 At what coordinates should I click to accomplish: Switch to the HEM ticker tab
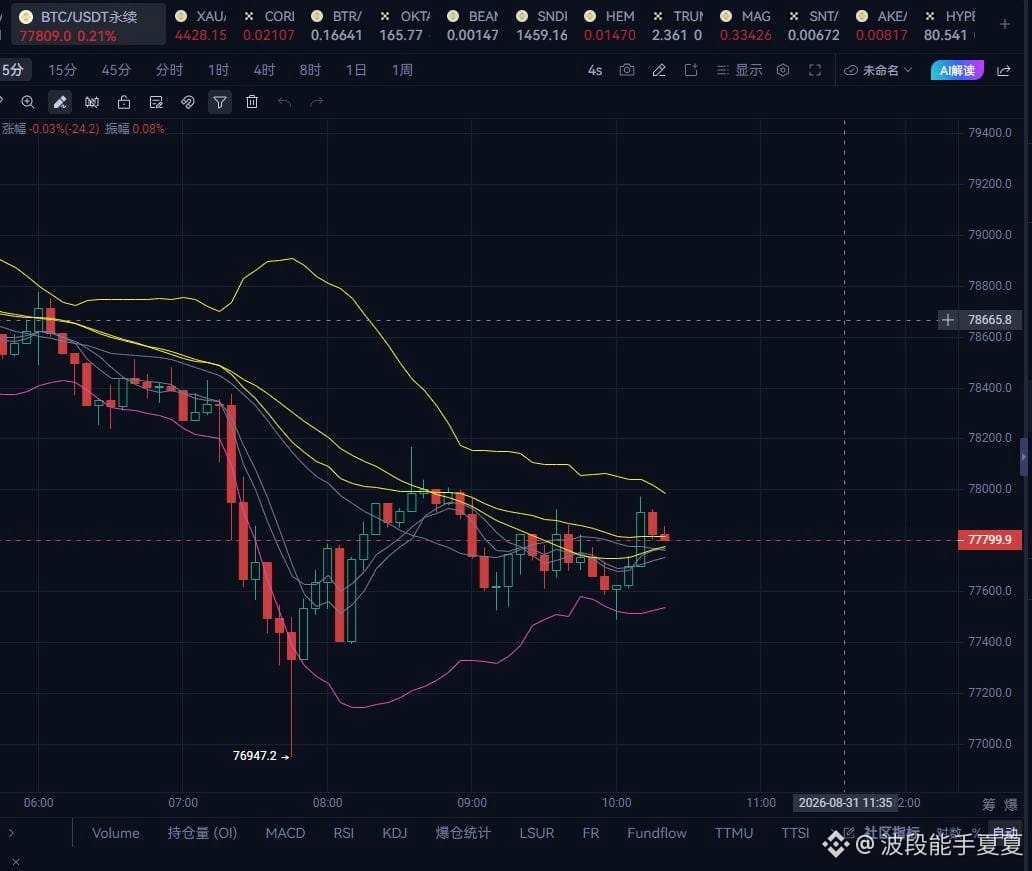pyautogui.click(x=610, y=25)
